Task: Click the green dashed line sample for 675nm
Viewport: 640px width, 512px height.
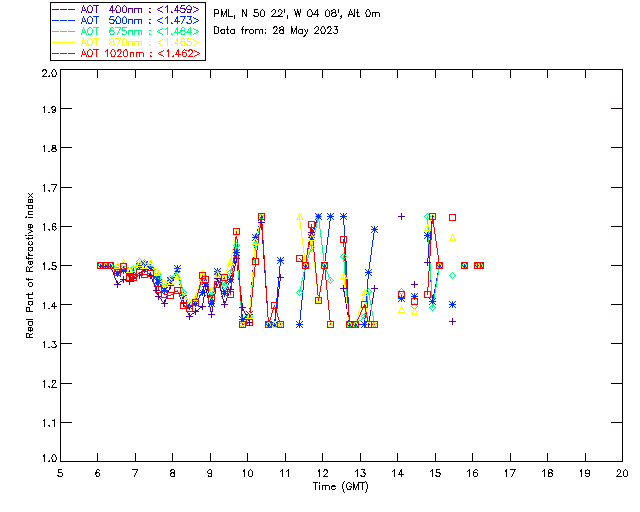Action: point(63,31)
